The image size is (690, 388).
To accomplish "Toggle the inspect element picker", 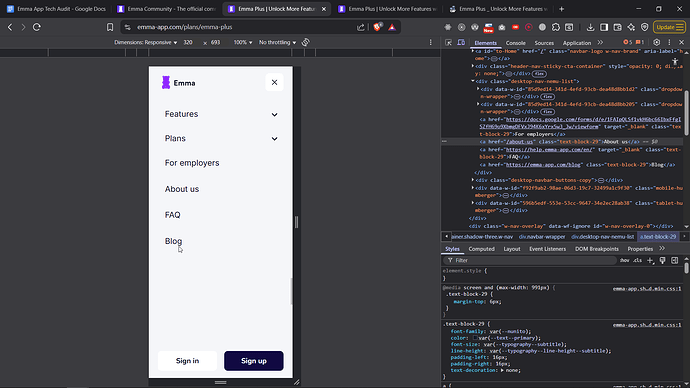I will pyautogui.click(x=448, y=43).
